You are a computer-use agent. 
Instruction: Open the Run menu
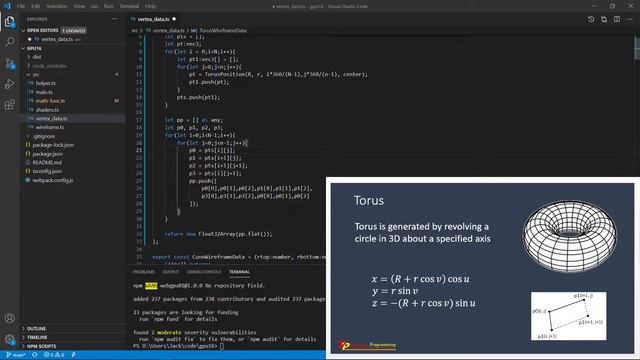click(109, 6)
